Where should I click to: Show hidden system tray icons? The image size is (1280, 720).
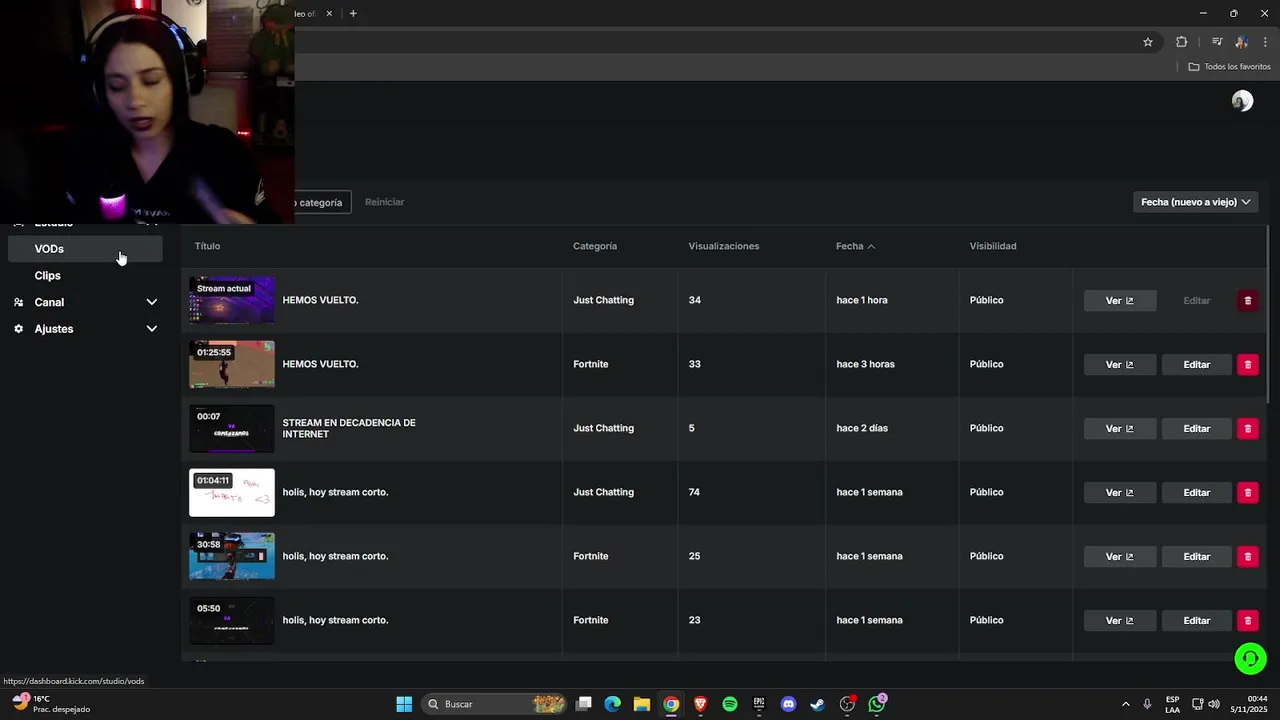tap(1125, 704)
